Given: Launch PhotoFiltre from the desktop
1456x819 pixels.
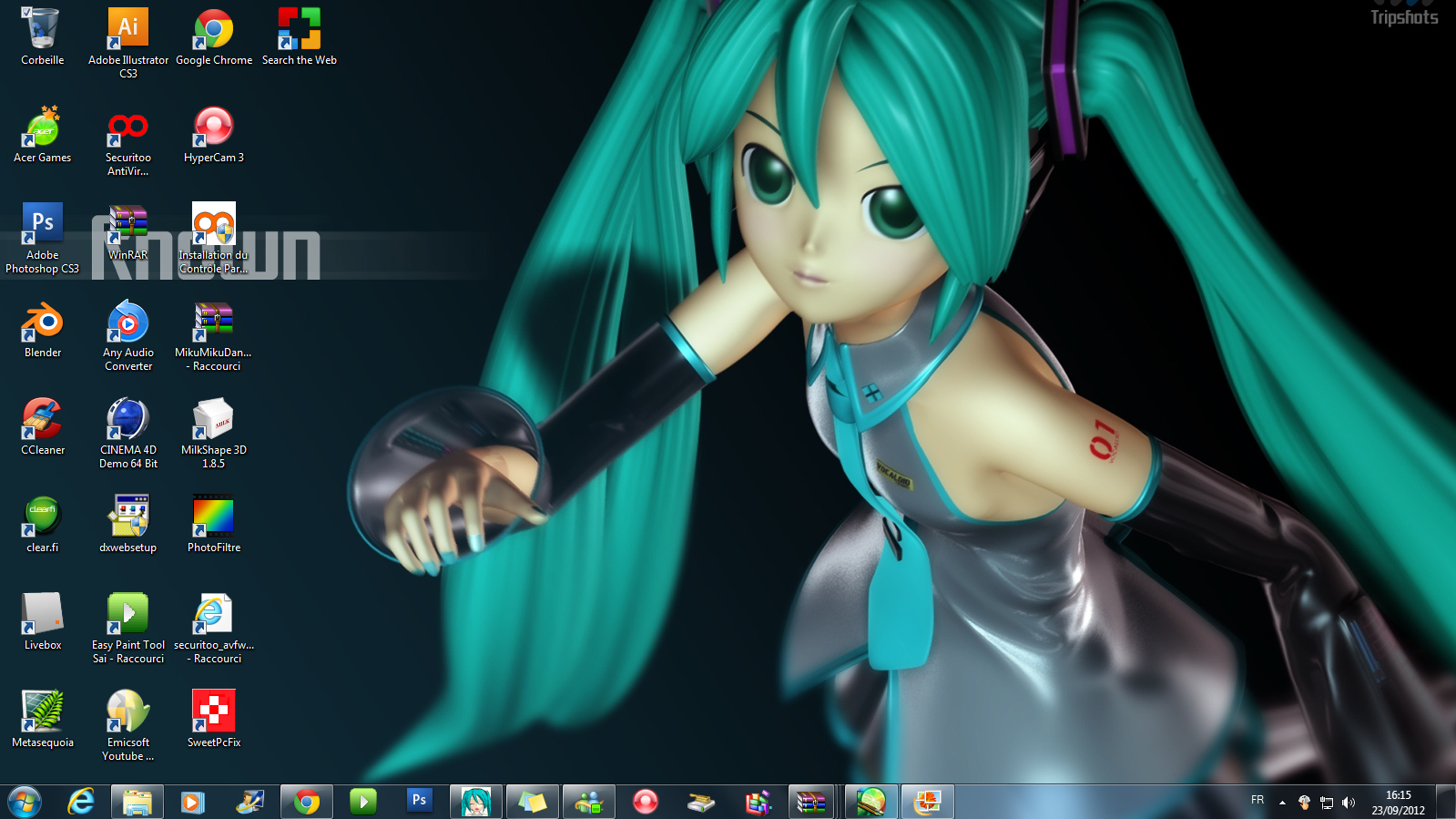Looking at the screenshot, I should coord(214,525).
